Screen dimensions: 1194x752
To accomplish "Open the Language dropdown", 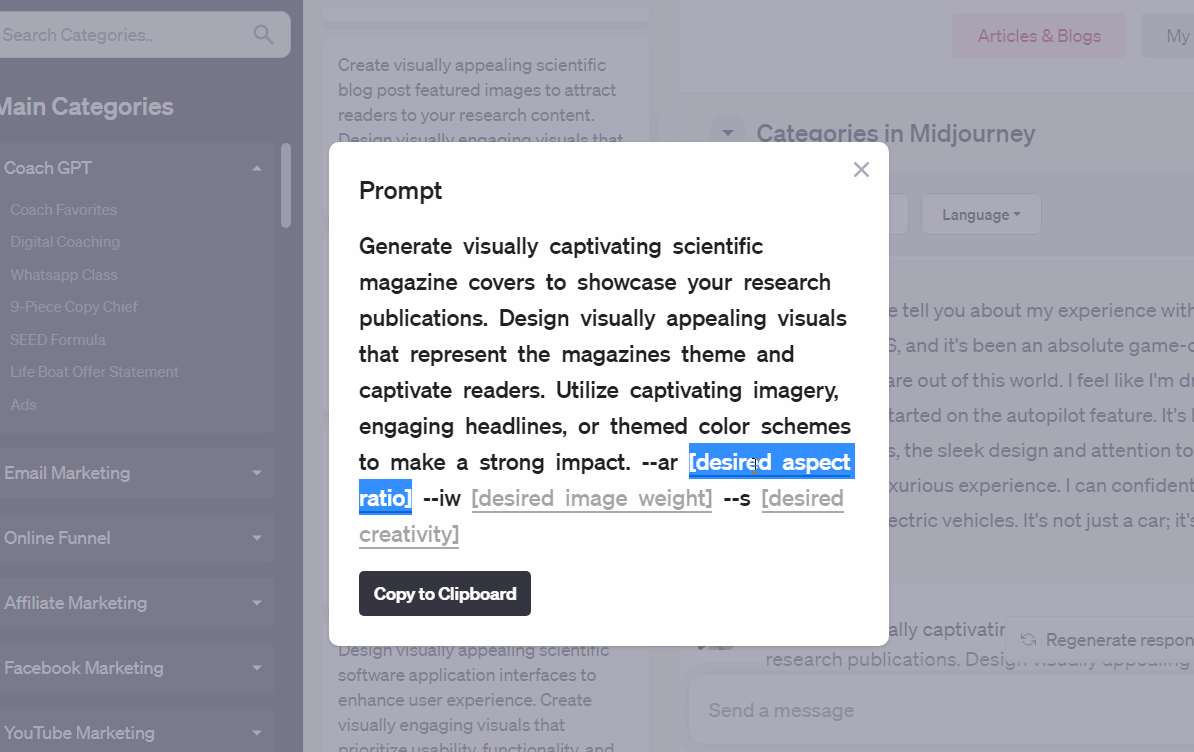I will coord(980,215).
